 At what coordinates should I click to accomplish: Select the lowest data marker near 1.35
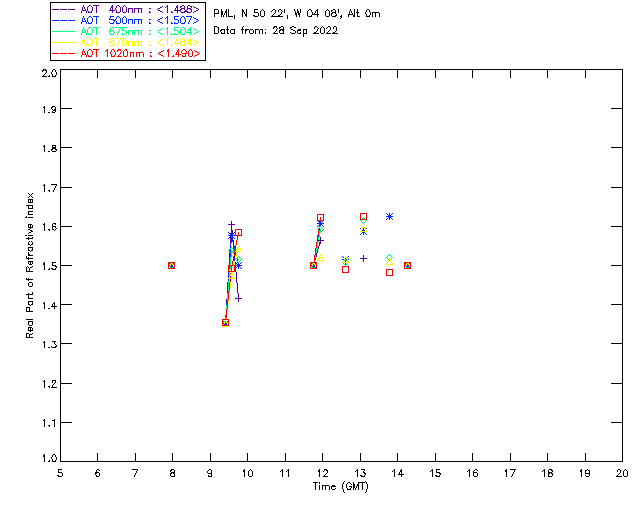[225, 323]
